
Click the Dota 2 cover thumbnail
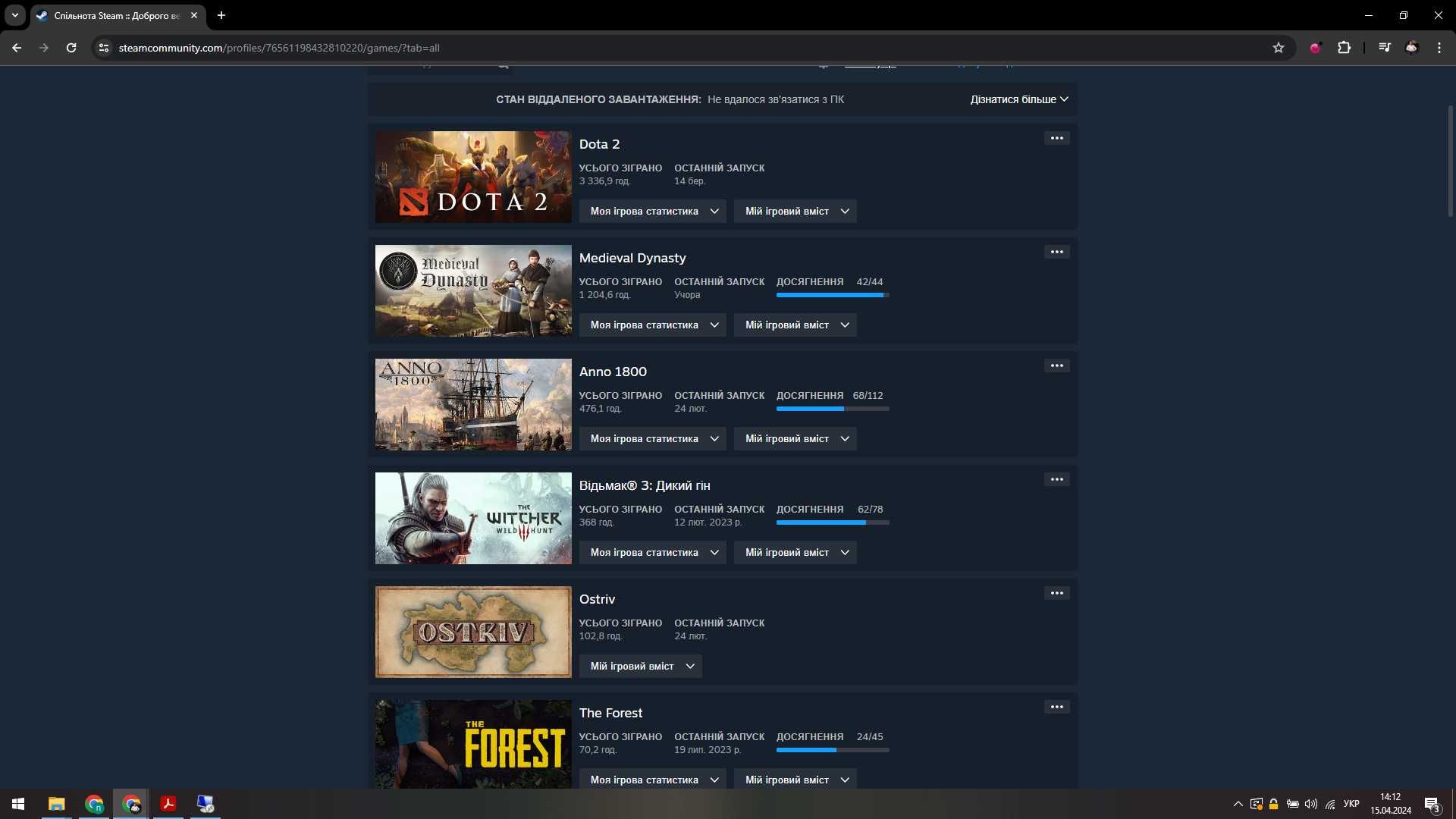(473, 177)
